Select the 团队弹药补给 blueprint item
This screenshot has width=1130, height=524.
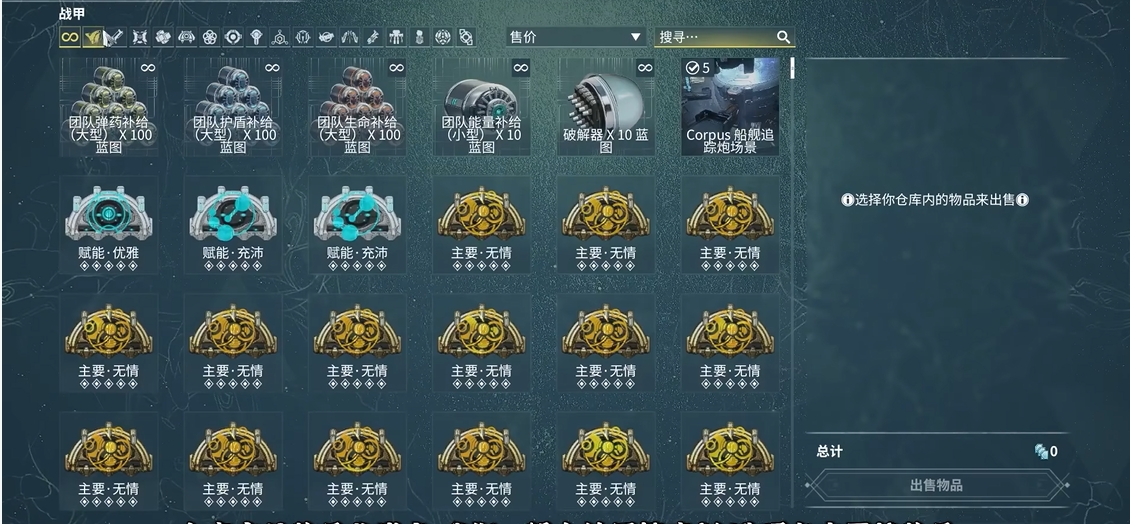(109, 107)
